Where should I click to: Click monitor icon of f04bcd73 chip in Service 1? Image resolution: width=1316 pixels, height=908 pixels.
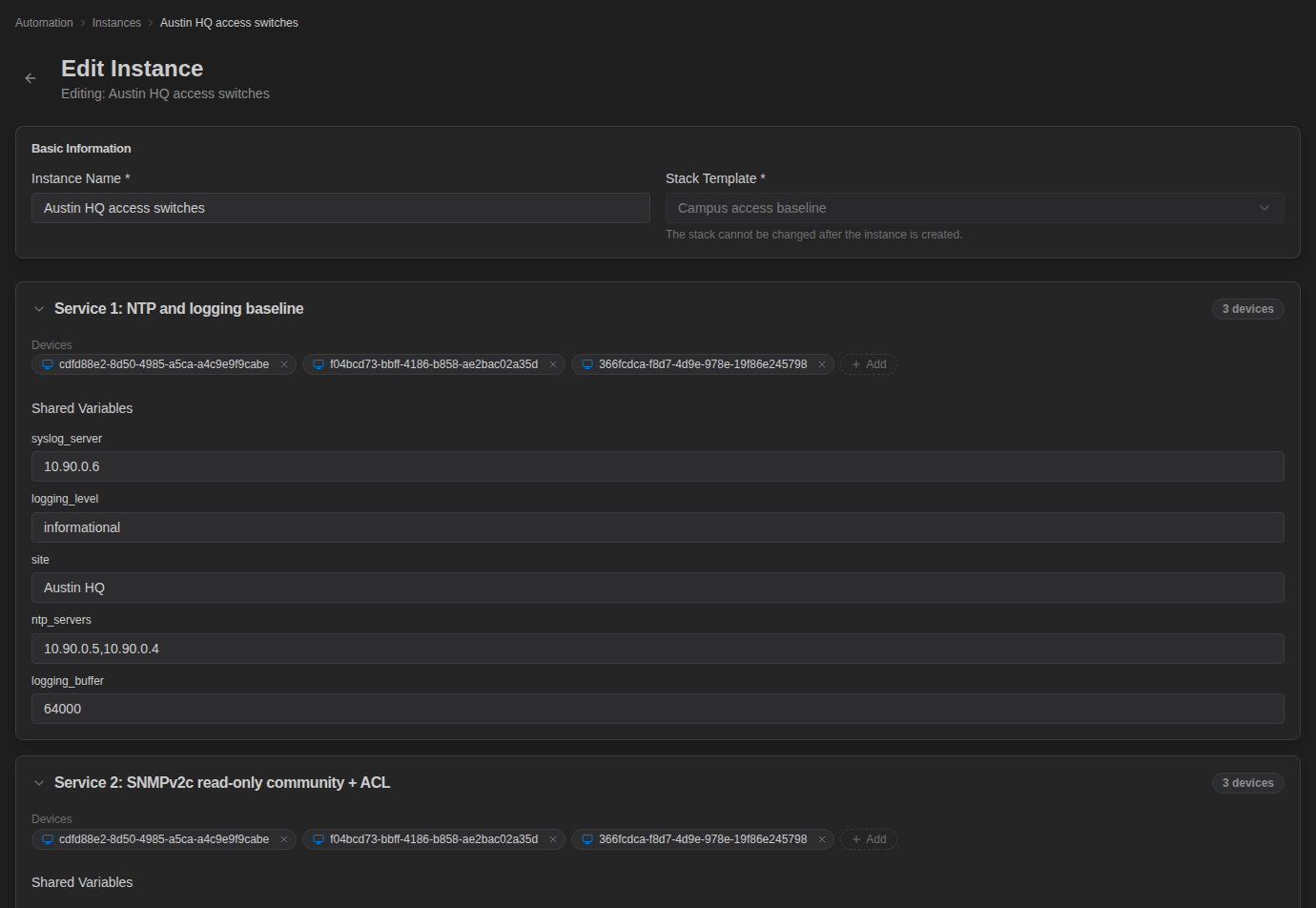click(319, 364)
